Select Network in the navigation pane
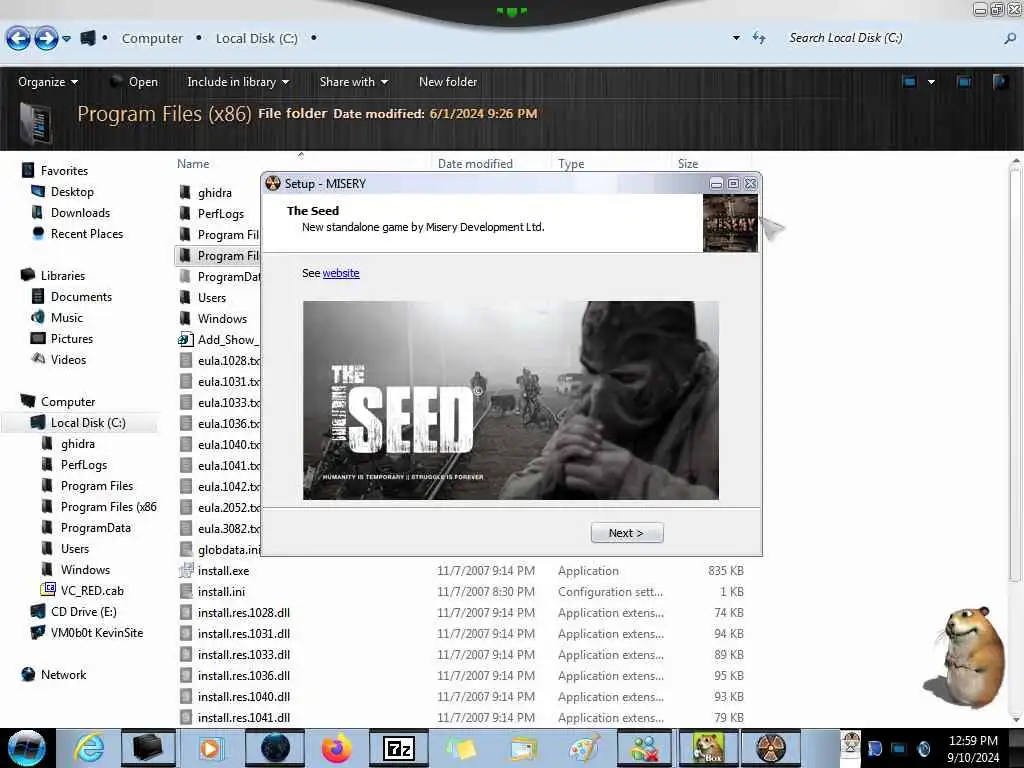 (63, 675)
